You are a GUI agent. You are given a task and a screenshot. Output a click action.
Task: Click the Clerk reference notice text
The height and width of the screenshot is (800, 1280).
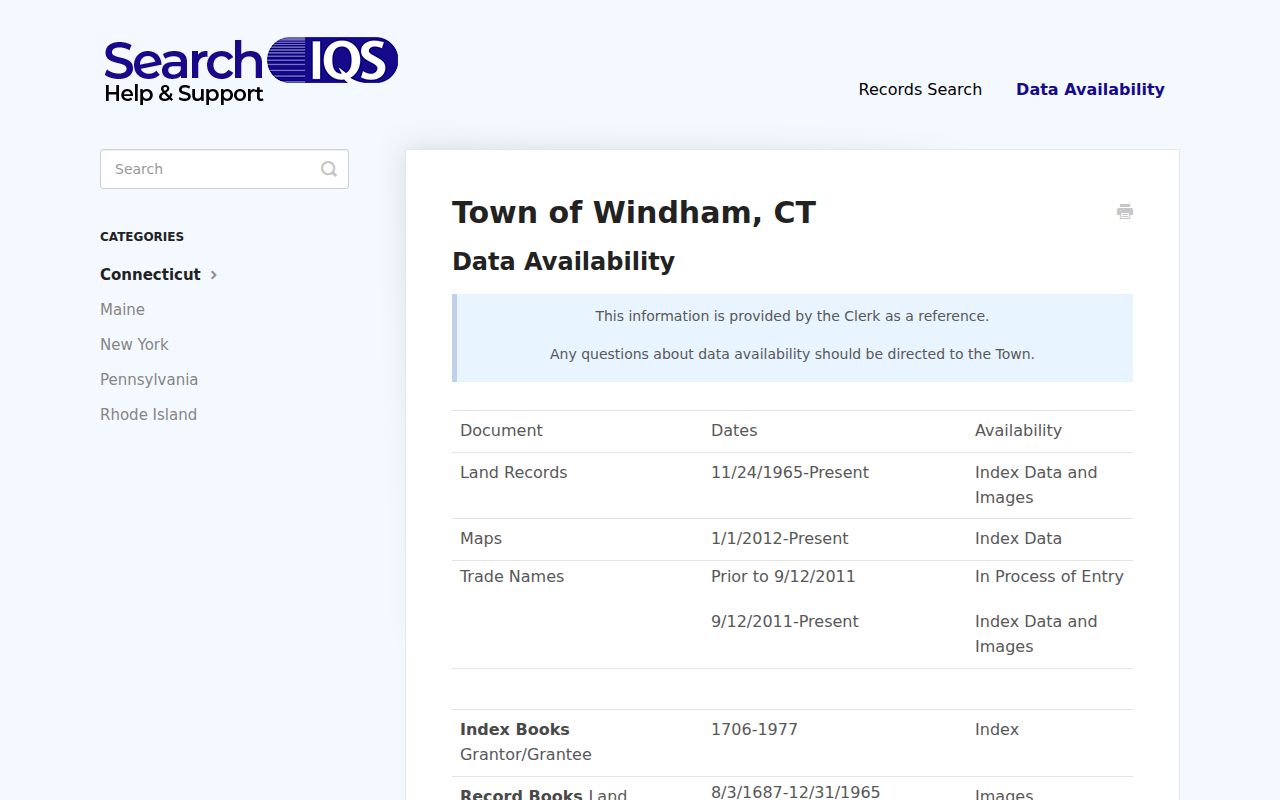[x=792, y=316]
